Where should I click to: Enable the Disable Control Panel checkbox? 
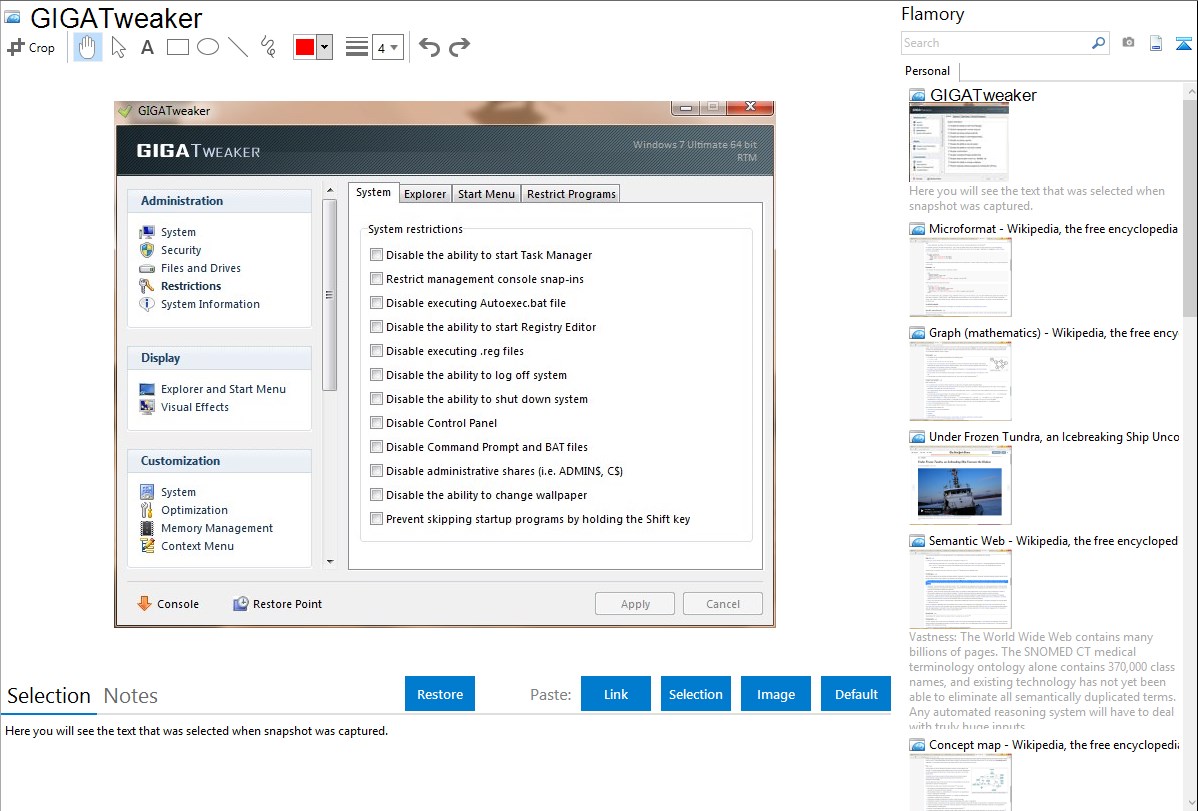pos(377,423)
